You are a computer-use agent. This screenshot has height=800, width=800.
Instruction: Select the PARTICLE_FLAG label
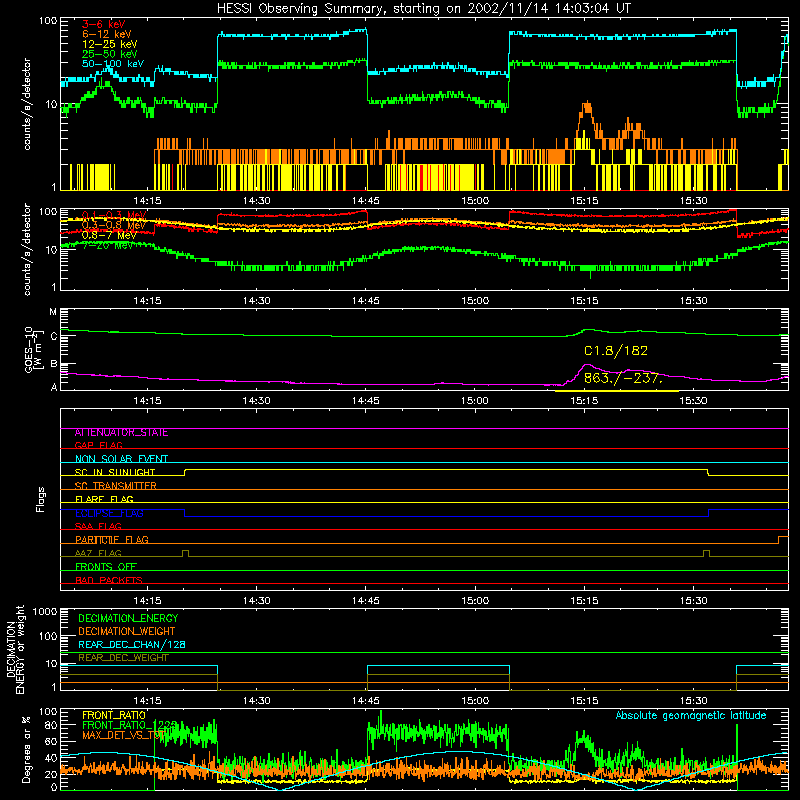112,540
